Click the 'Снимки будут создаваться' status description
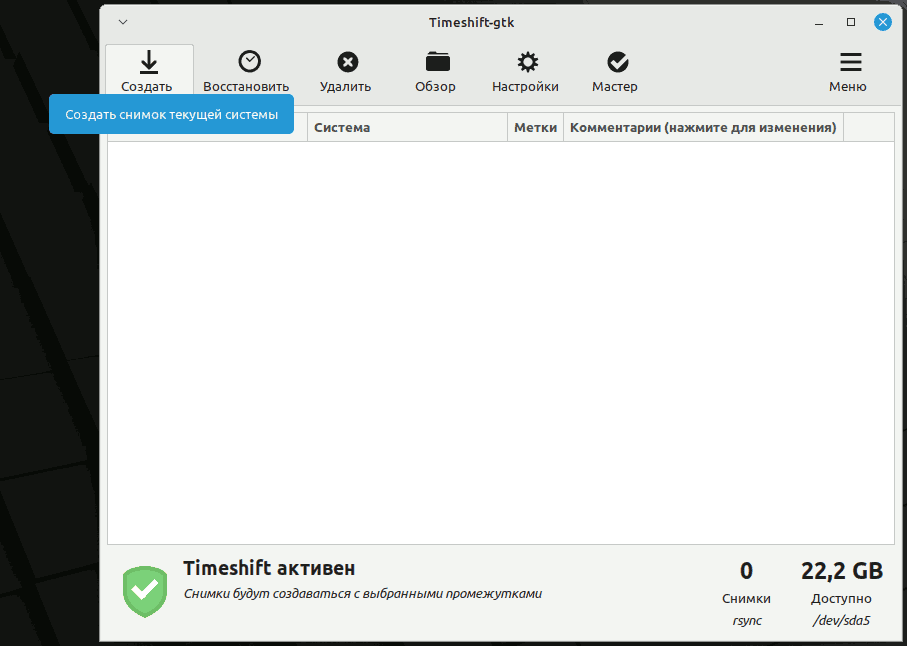Viewport: 907px width, 646px height. 363,594
